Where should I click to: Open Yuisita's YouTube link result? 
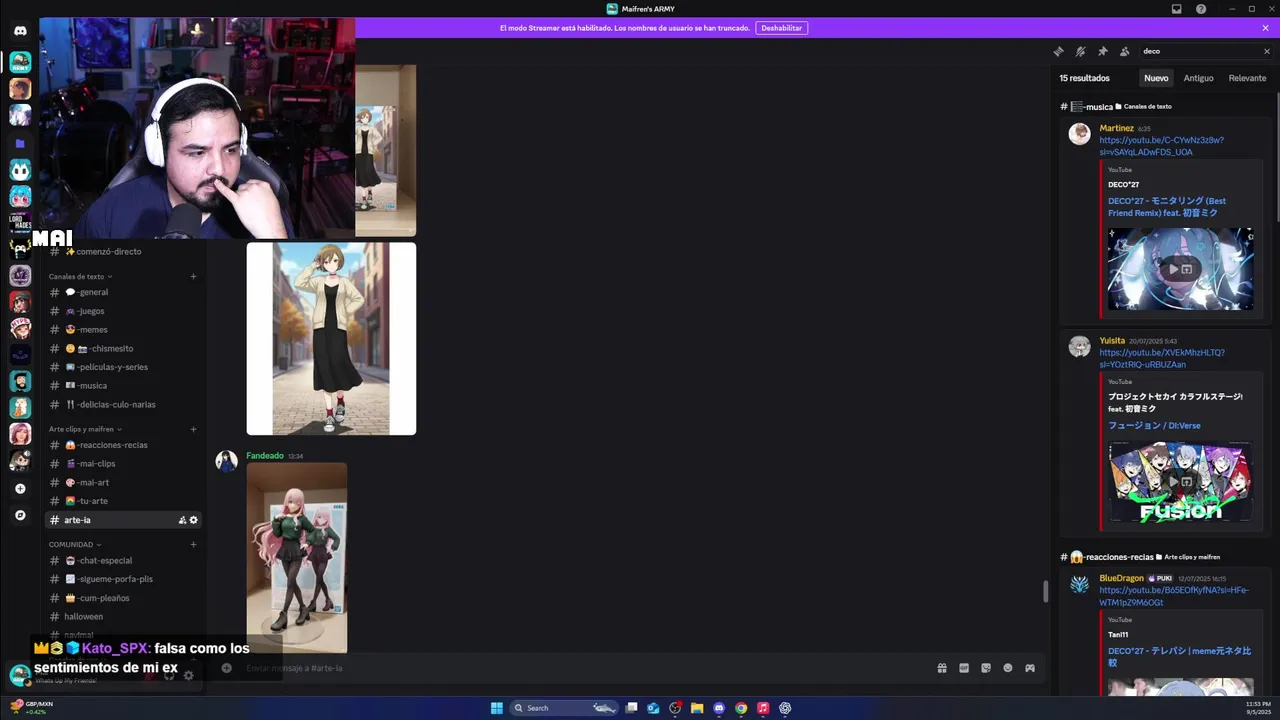1161,358
